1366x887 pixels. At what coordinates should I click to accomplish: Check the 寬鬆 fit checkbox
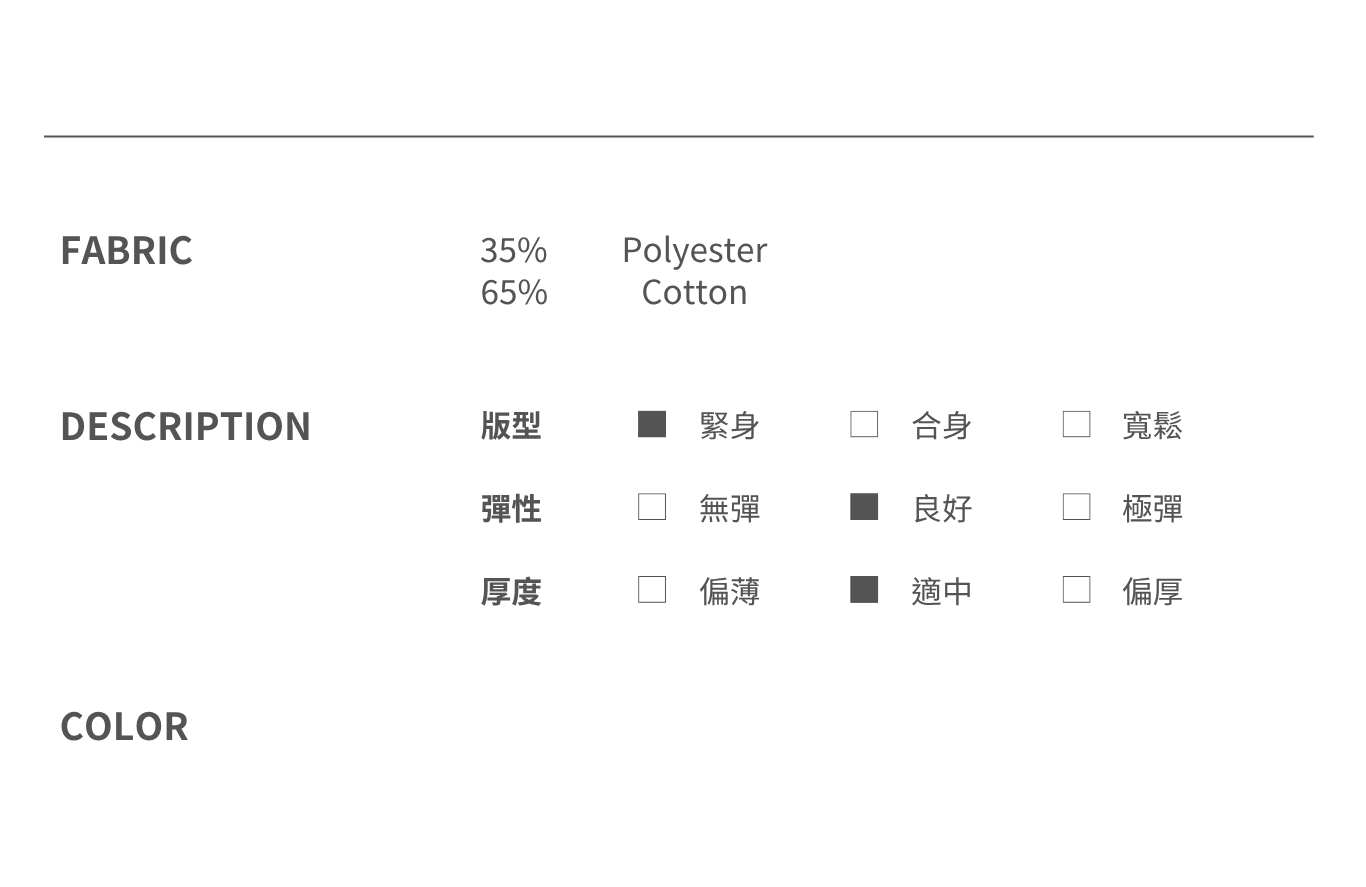[x=1076, y=424]
